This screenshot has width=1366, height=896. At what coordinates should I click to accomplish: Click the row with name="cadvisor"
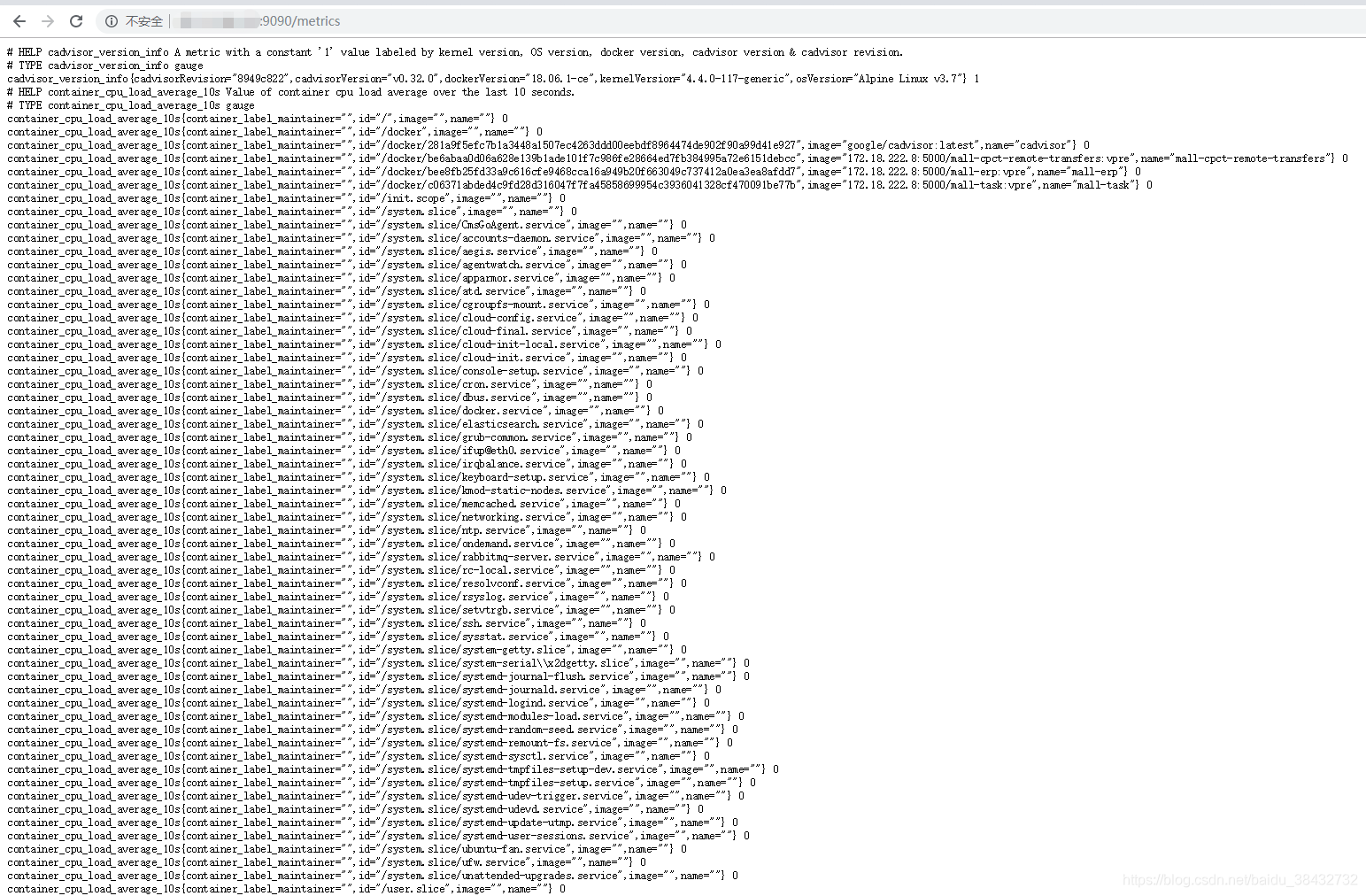pyautogui.click(x=548, y=145)
